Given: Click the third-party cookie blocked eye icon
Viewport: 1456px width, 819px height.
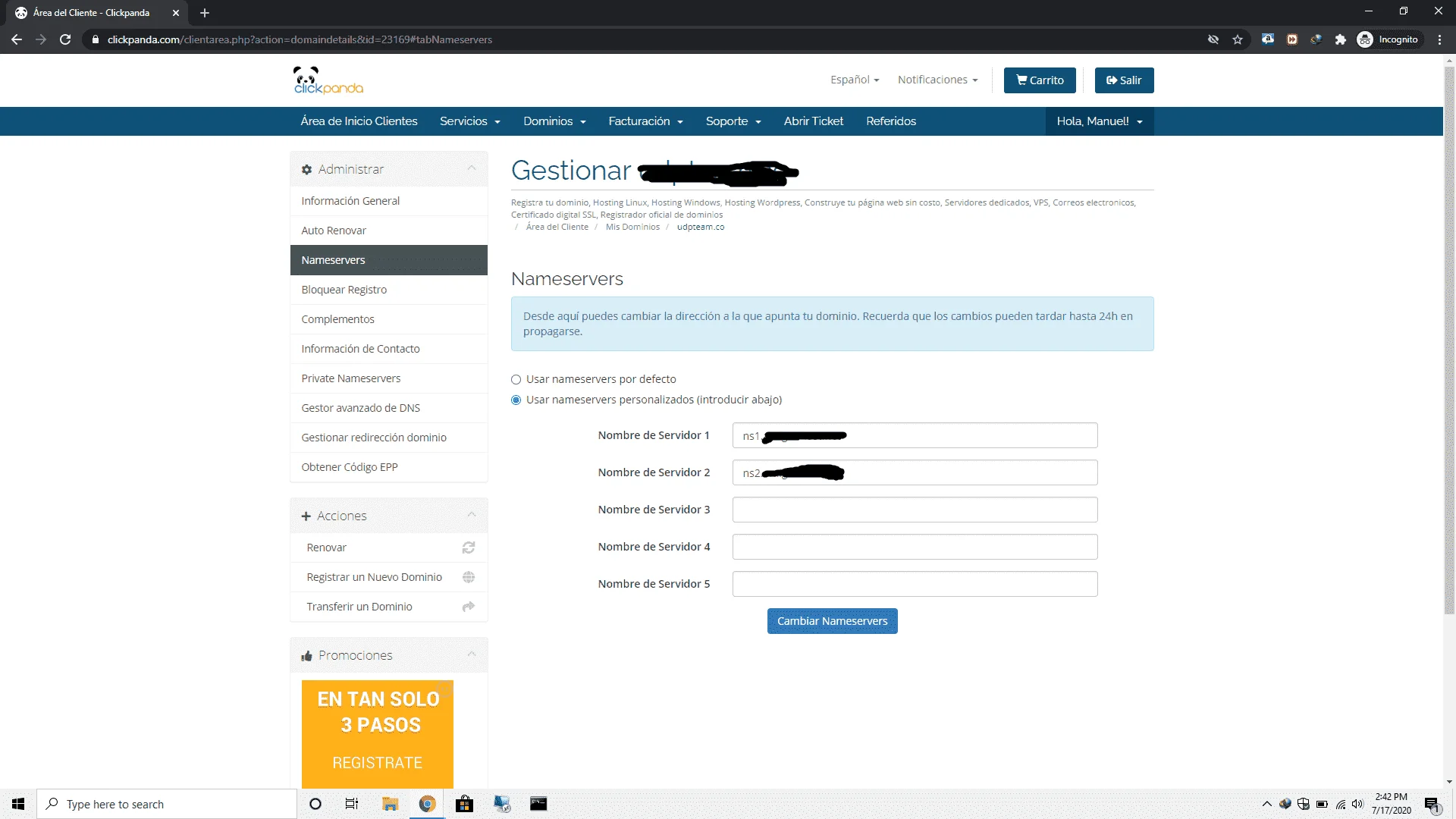Looking at the screenshot, I should (1213, 39).
